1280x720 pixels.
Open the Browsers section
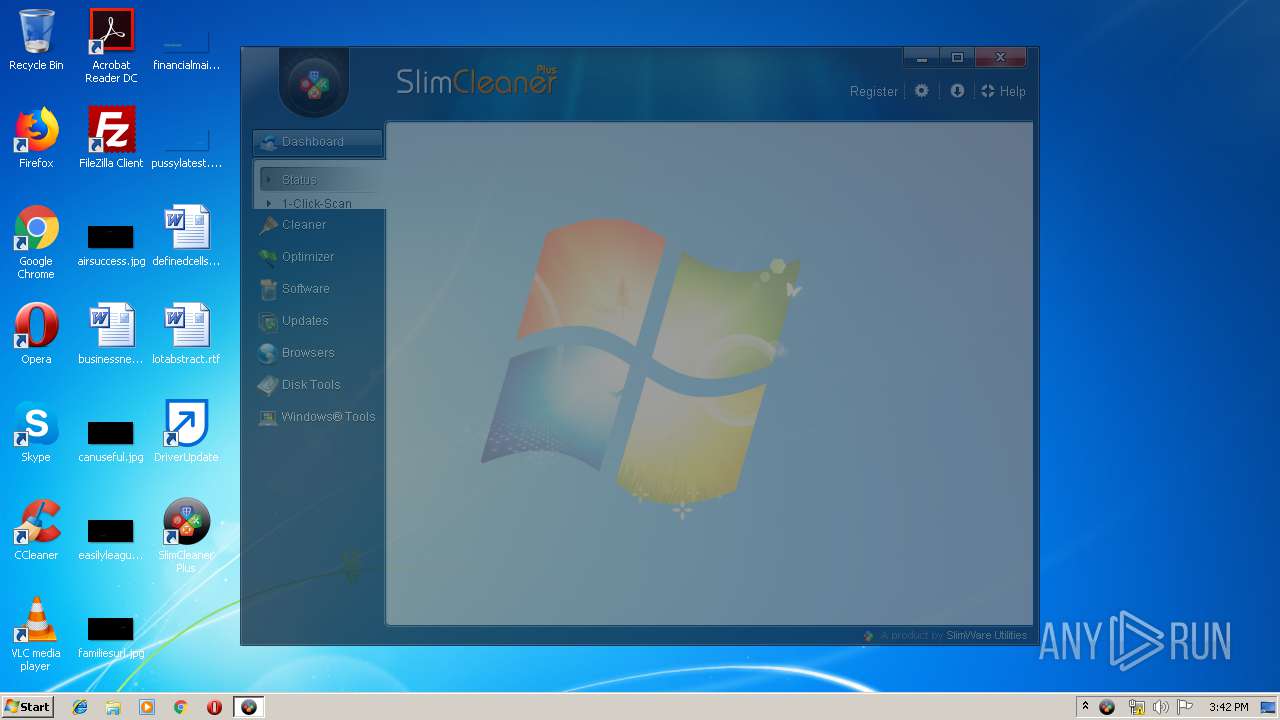(308, 353)
